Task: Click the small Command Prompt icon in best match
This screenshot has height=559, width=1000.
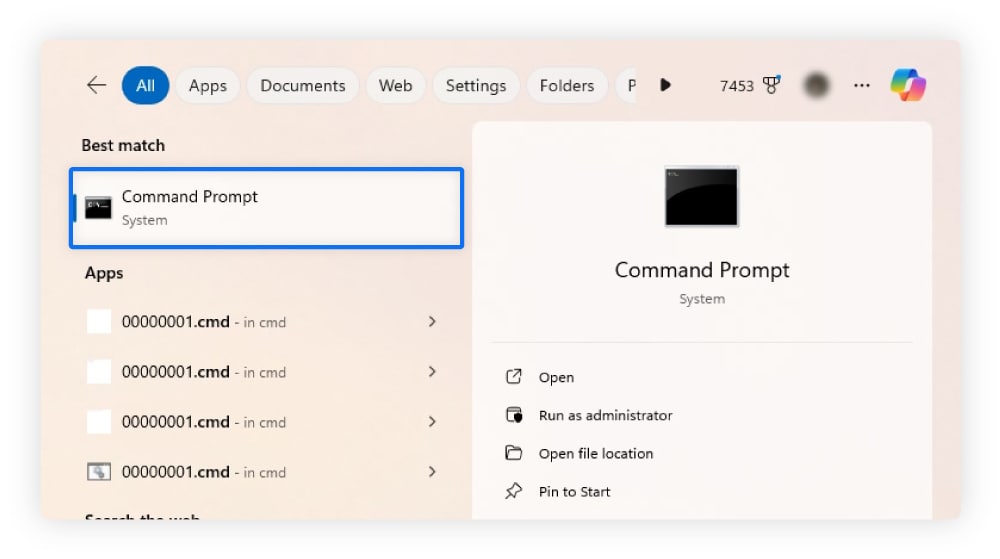Action: click(x=98, y=208)
